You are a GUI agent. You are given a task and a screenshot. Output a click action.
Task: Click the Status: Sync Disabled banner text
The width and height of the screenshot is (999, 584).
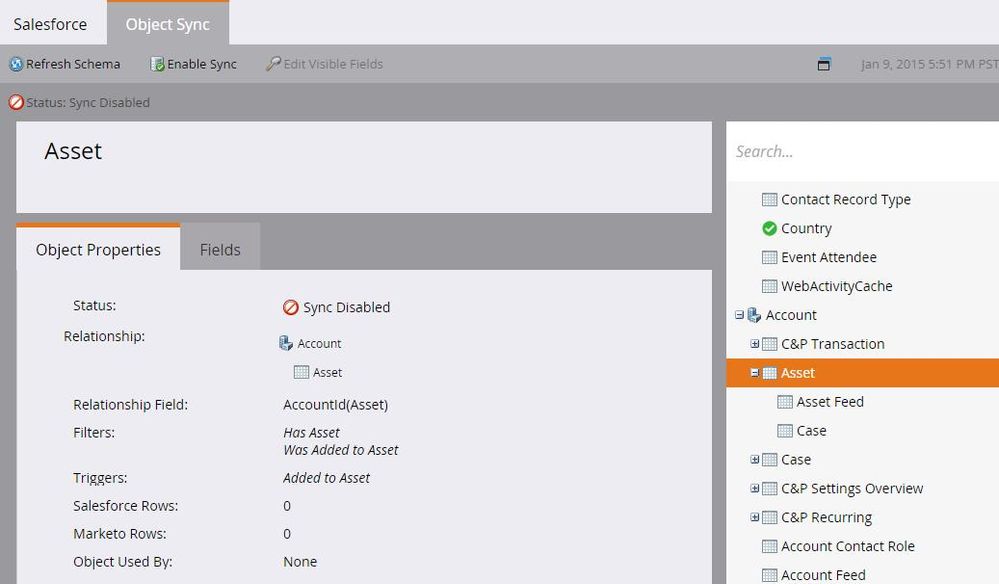88,103
